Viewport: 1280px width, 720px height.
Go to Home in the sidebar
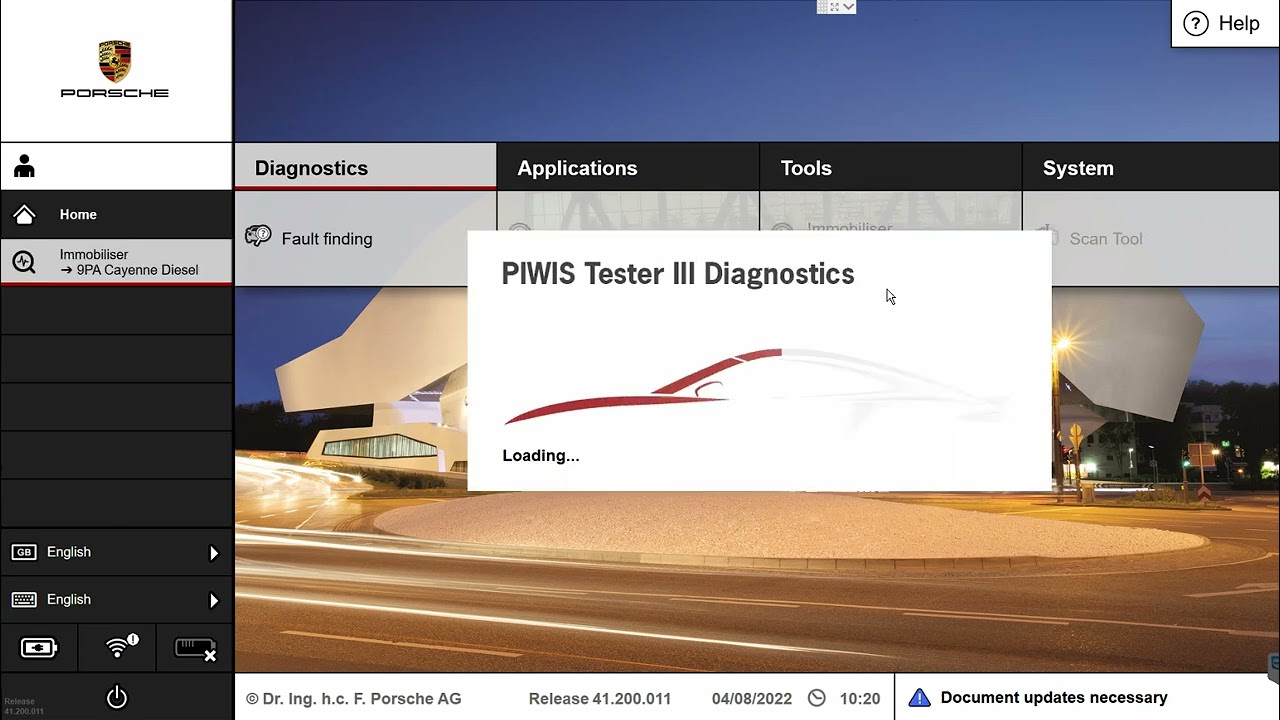[x=116, y=214]
